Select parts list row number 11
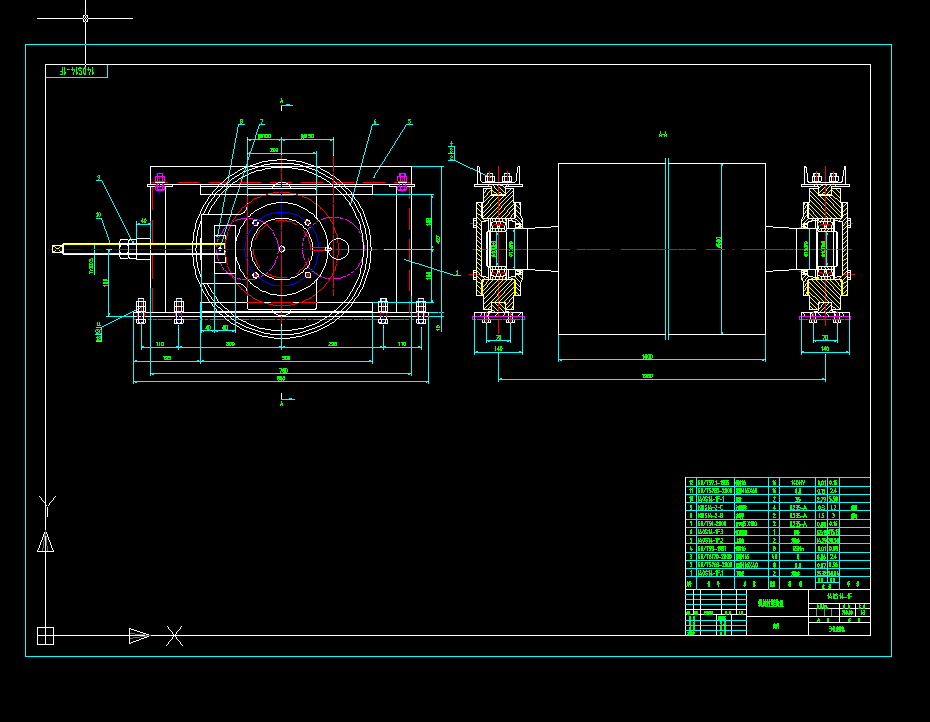This screenshot has height=722, width=930. point(778,491)
